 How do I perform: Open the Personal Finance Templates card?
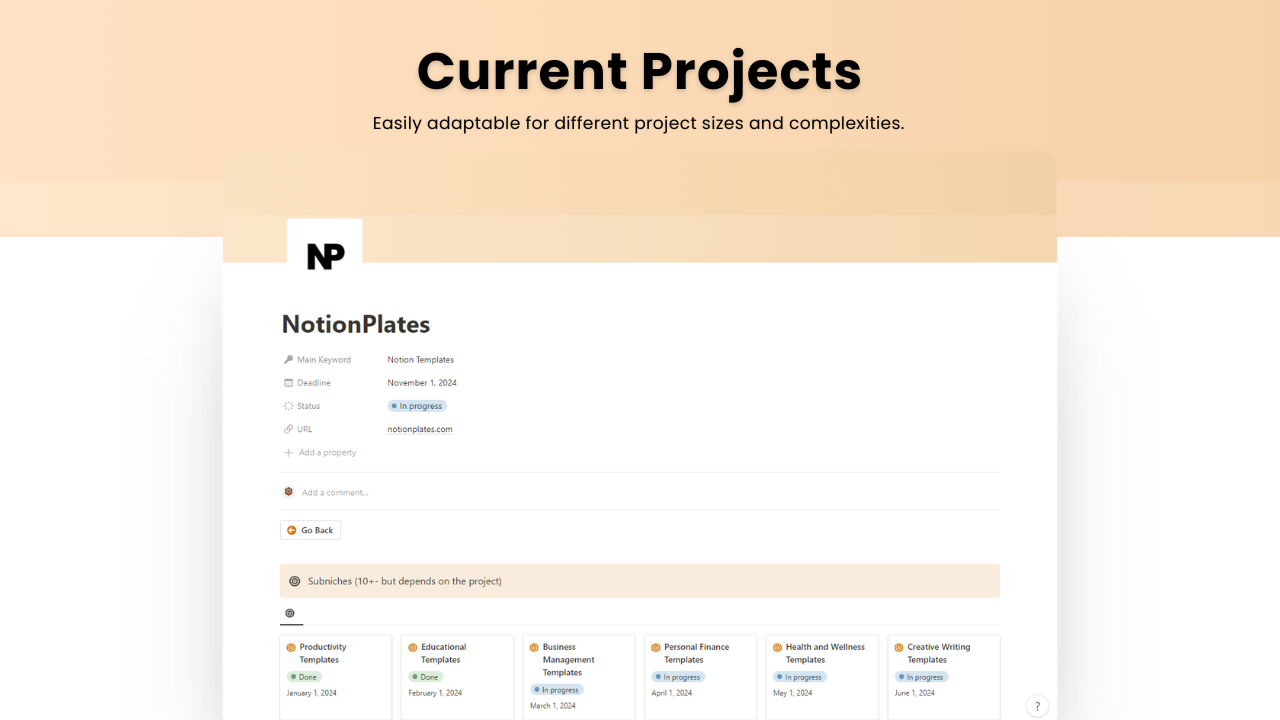pos(700,677)
